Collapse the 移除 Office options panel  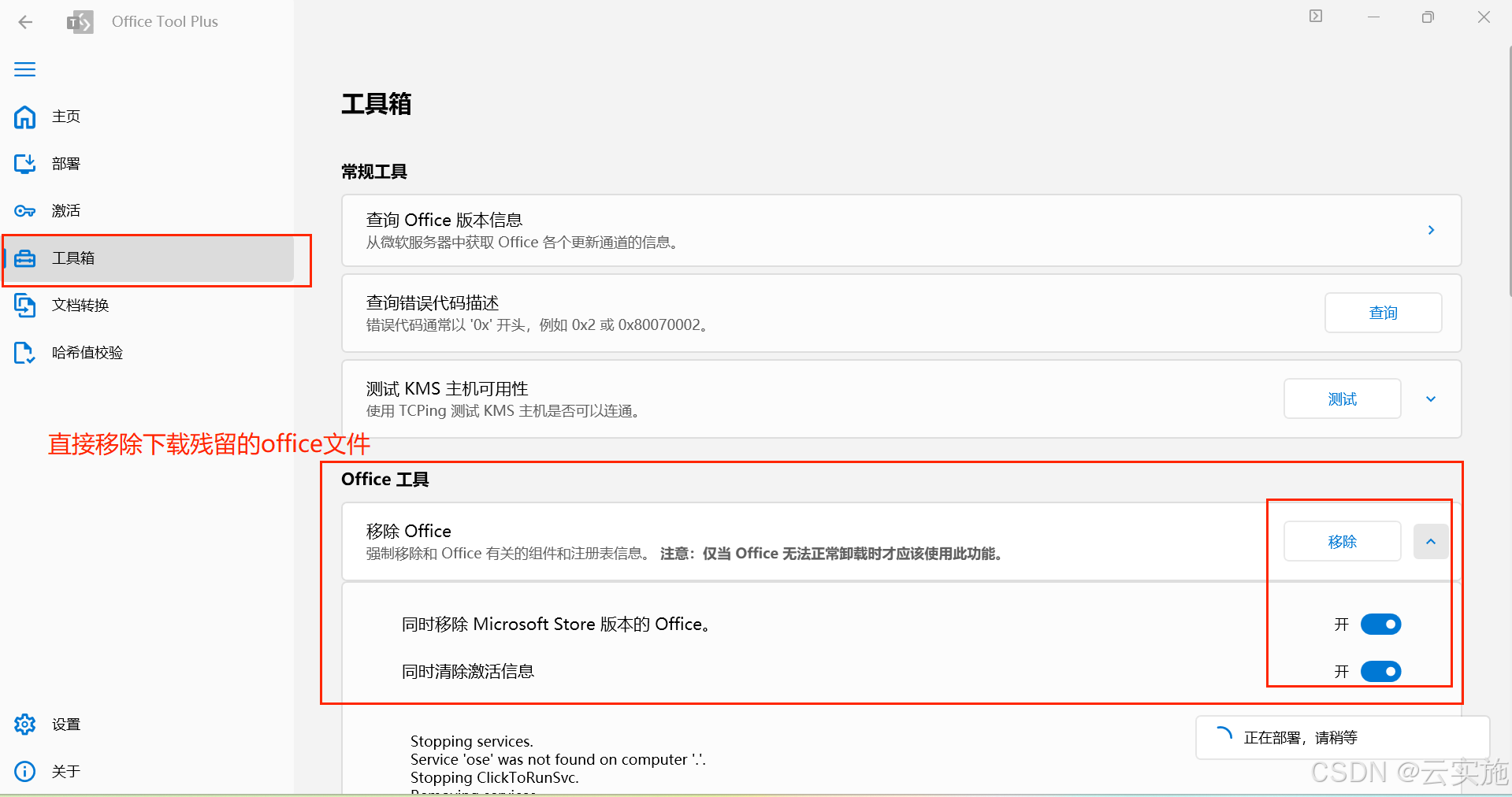[1431, 542]
